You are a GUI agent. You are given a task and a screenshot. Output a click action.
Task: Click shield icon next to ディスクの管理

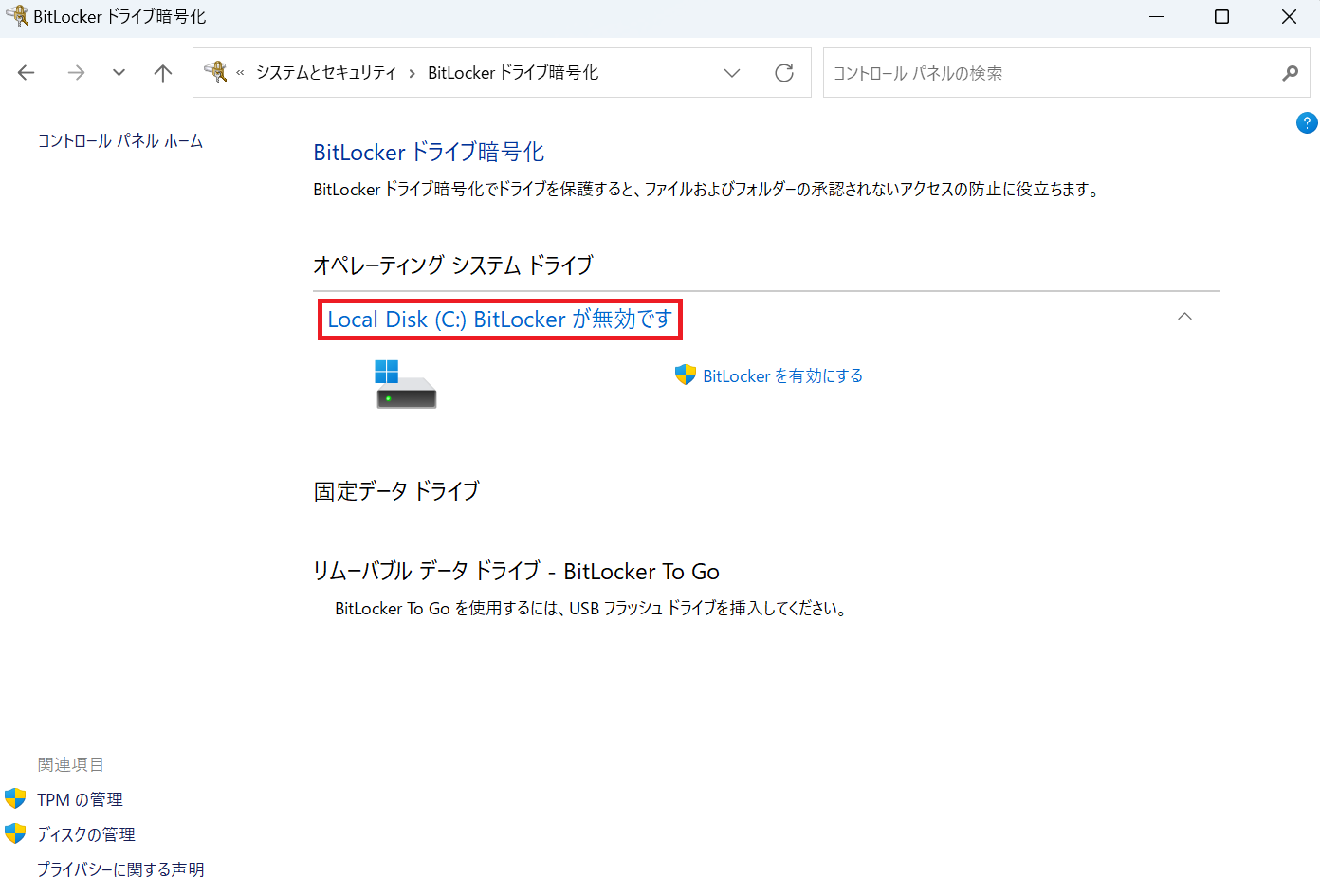tap(15, 833)
